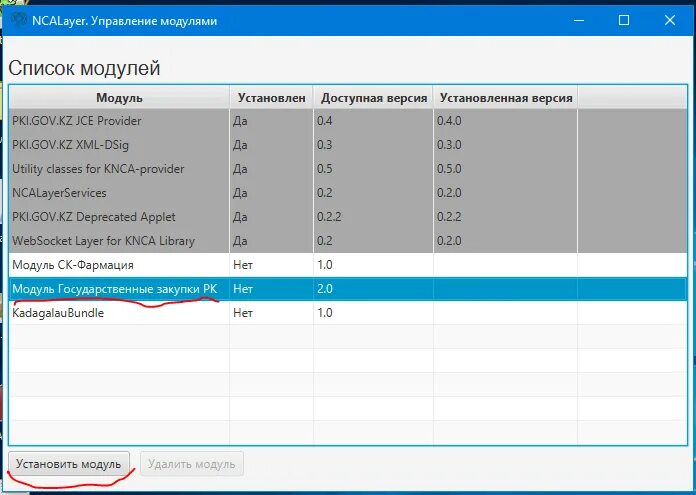The image size is (696, 495).
Task: Select Utility classes for KNCA-provider row
Action: (348, 169)
